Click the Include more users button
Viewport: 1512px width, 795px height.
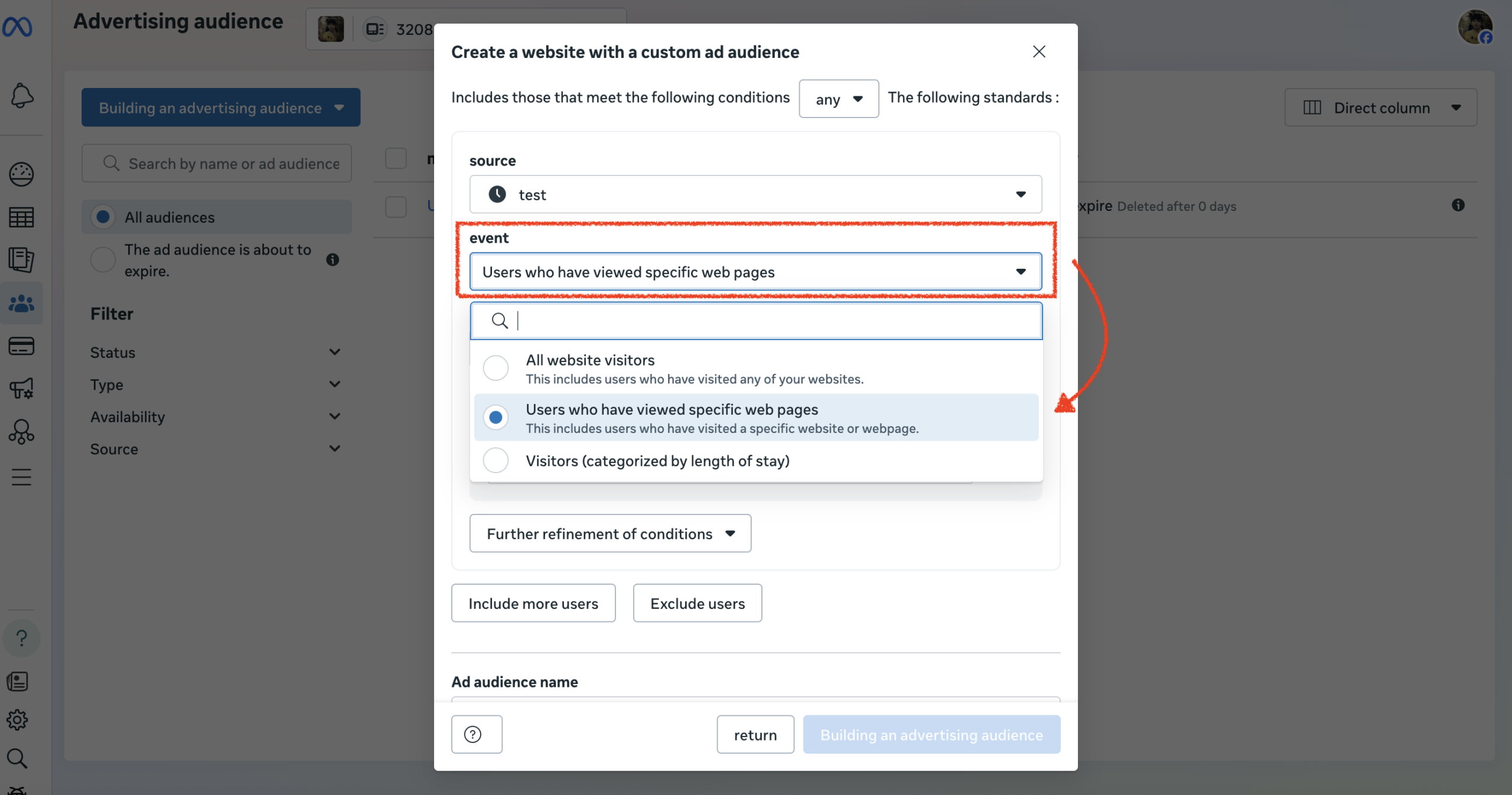(x=533, y=602)
